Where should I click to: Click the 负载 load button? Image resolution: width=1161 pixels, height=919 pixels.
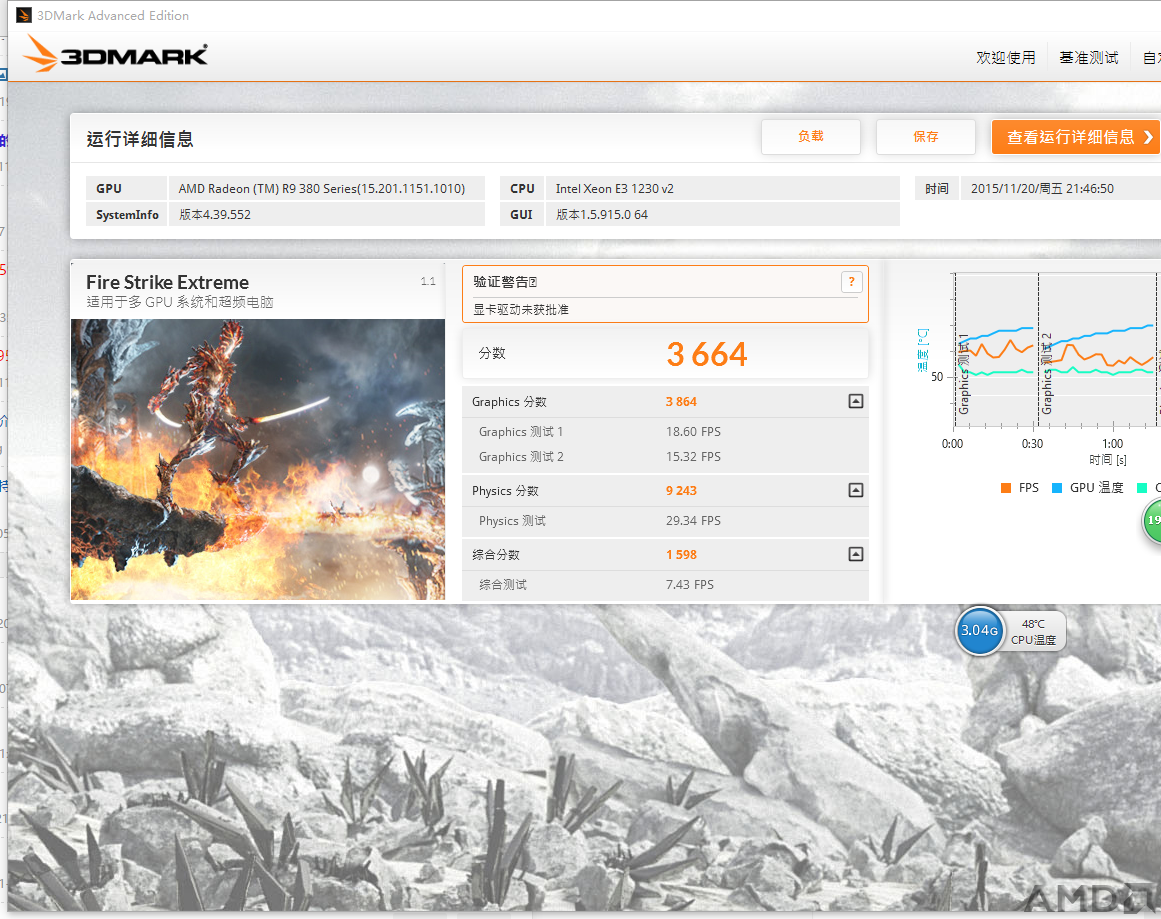point(811,136)
